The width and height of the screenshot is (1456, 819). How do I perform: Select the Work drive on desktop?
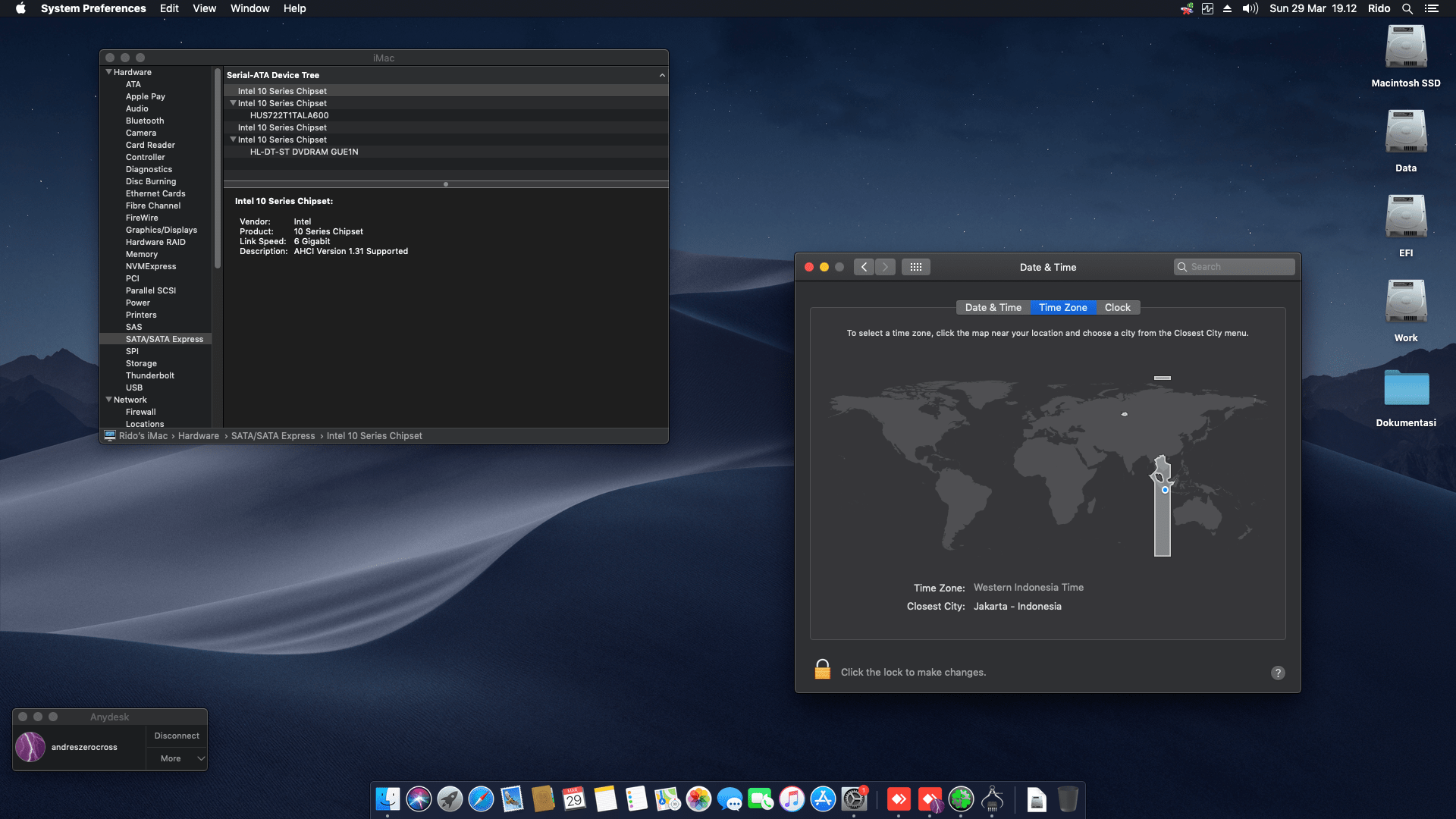1406,302
